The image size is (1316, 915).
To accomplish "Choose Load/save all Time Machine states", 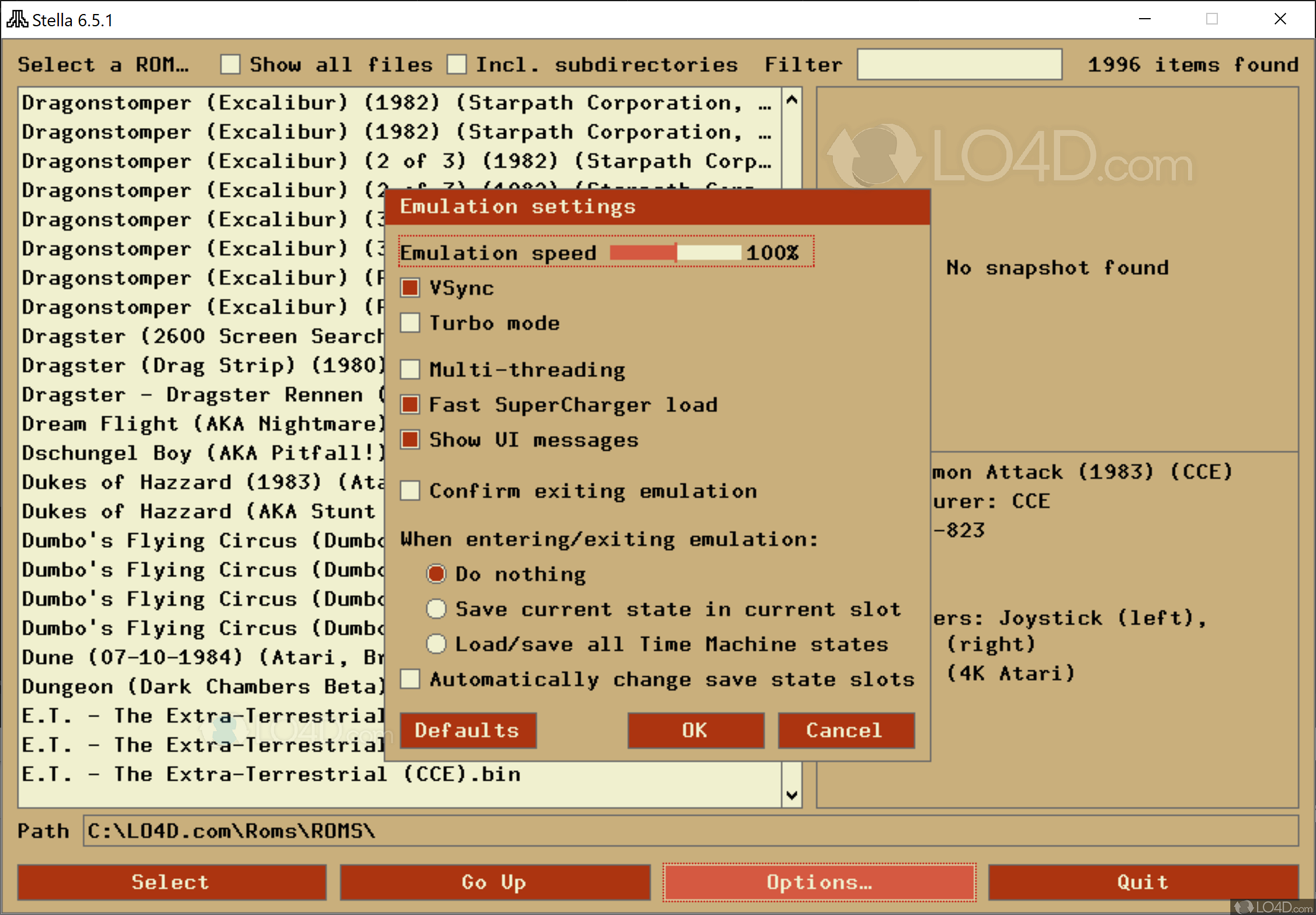I will 436,644.
